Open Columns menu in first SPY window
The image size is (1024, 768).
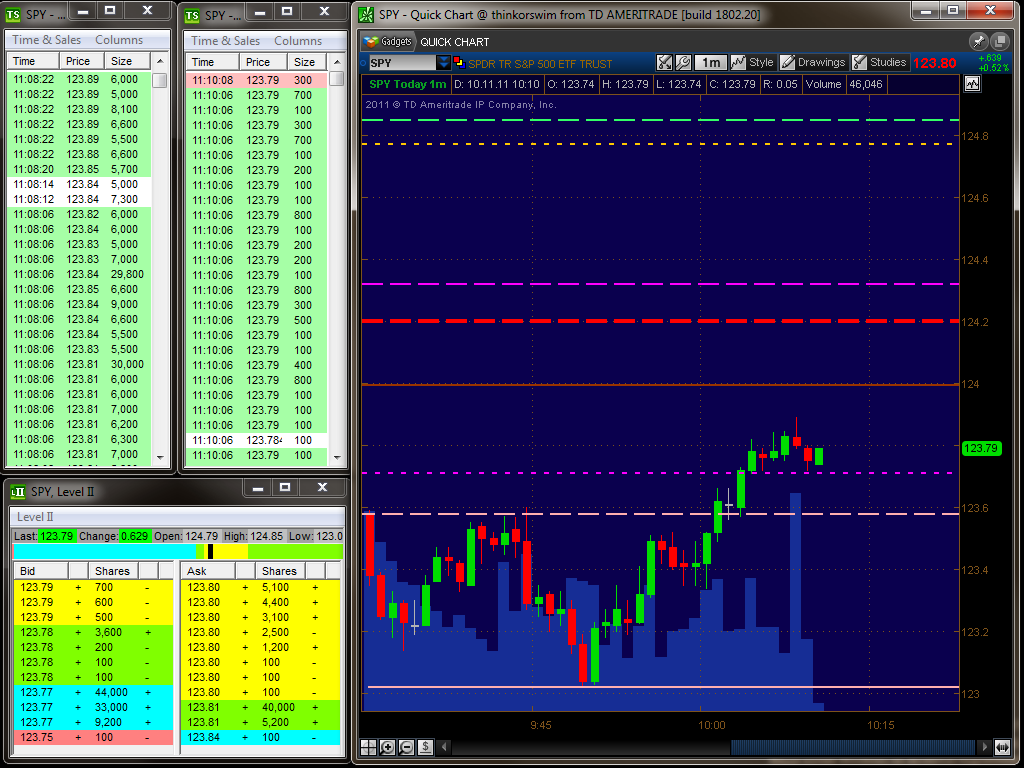tap(119, 40)
